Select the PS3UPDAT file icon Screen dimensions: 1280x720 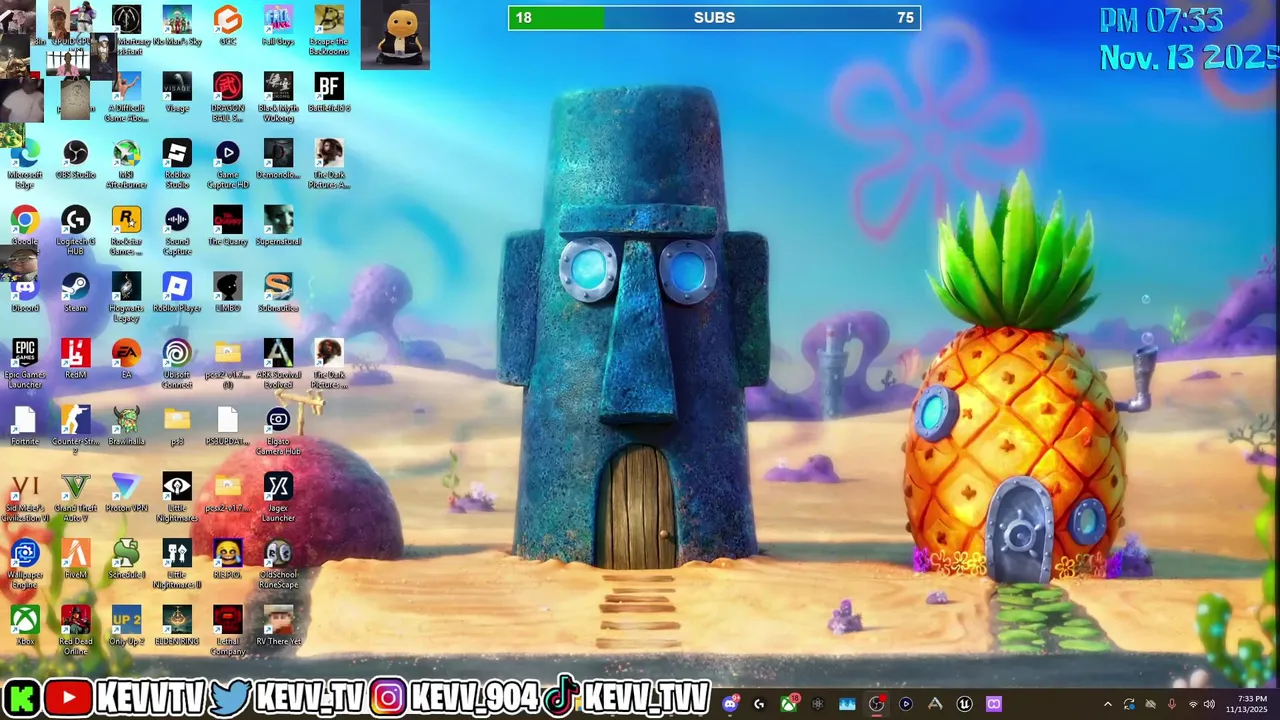[228, 427]
